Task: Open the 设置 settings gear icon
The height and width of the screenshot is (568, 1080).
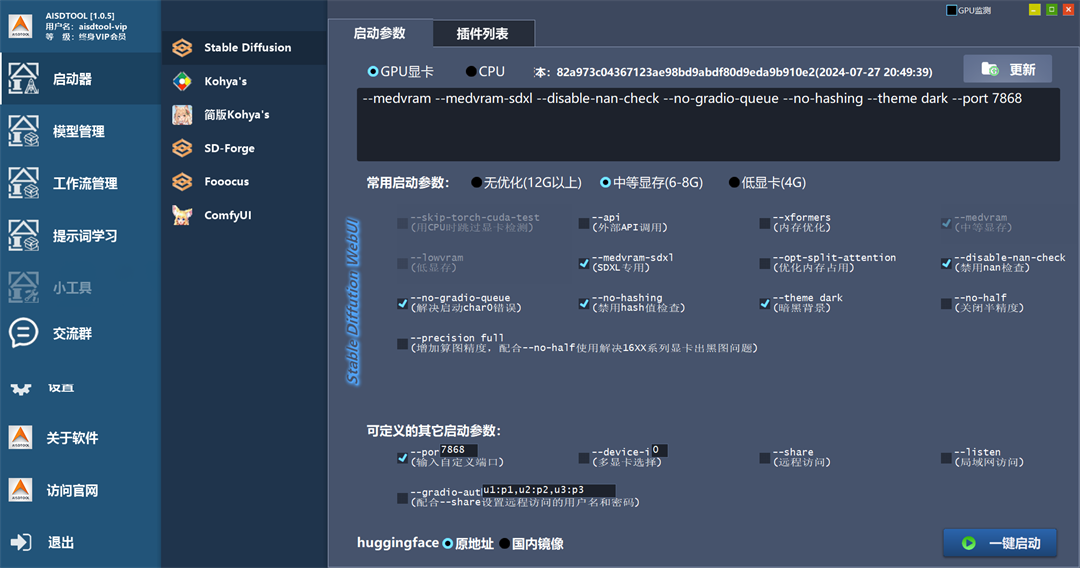Action: (x=21, y=389)
